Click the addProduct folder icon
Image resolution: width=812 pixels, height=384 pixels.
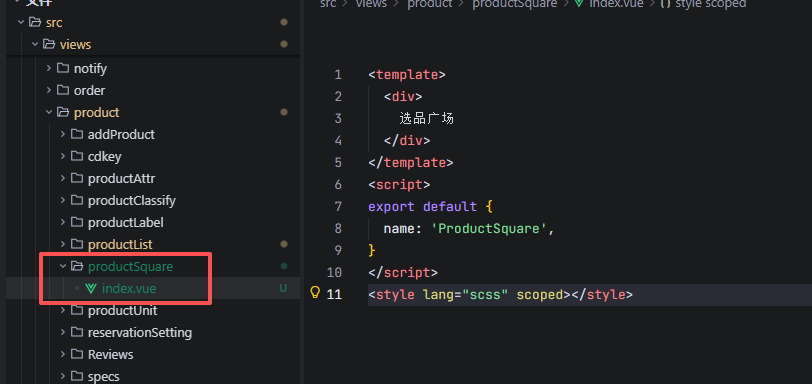coord(77,134)
